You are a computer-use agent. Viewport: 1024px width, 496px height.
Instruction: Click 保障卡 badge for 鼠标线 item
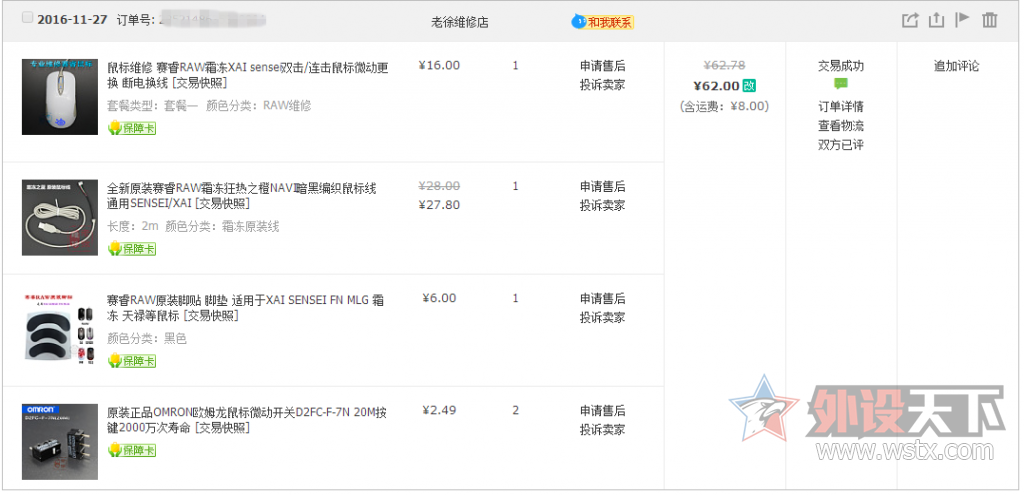[132, 249]
